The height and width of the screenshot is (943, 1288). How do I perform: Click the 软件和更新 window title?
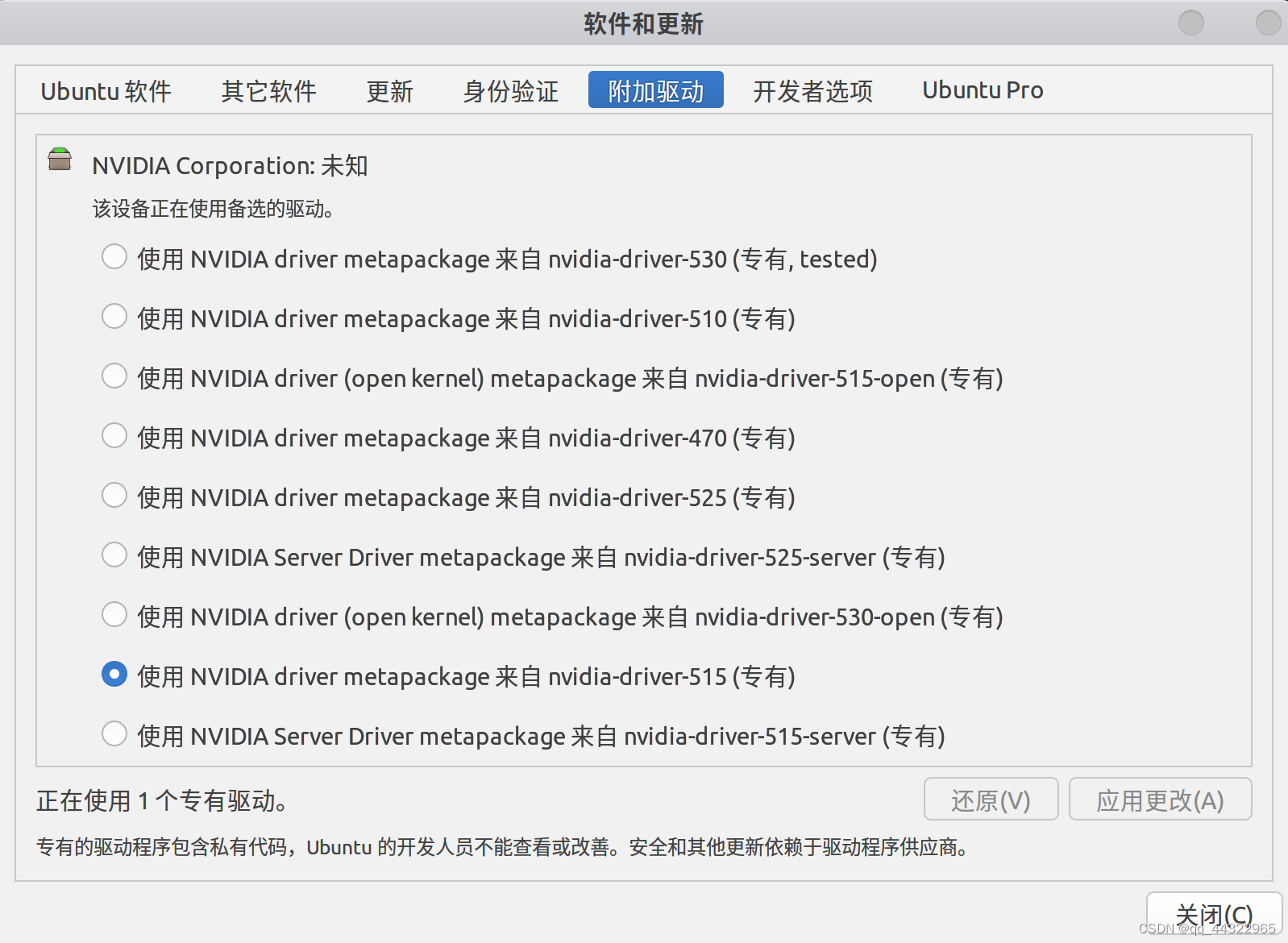coord(643,23)
